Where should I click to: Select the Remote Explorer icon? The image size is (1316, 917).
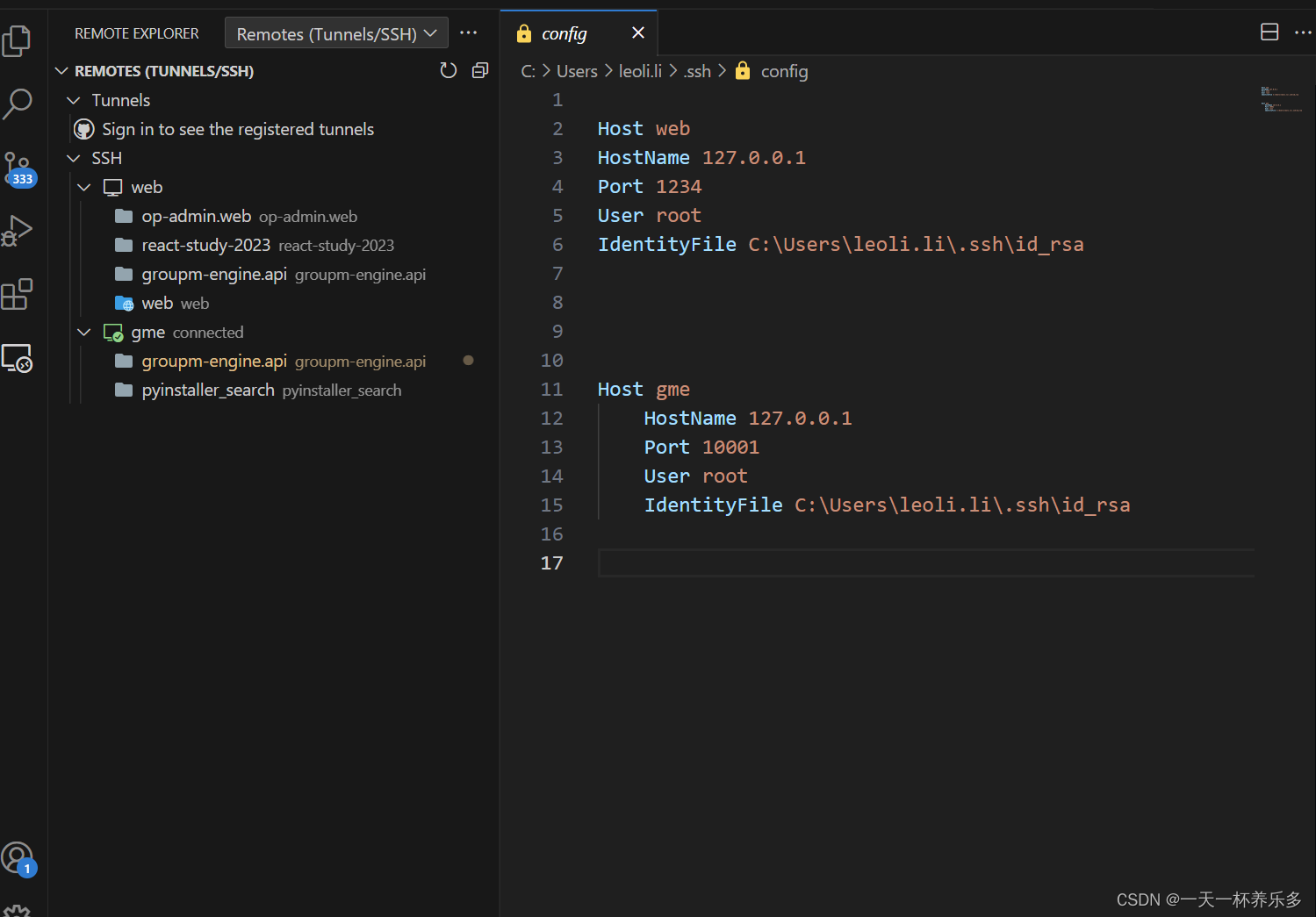coord(18,358)
